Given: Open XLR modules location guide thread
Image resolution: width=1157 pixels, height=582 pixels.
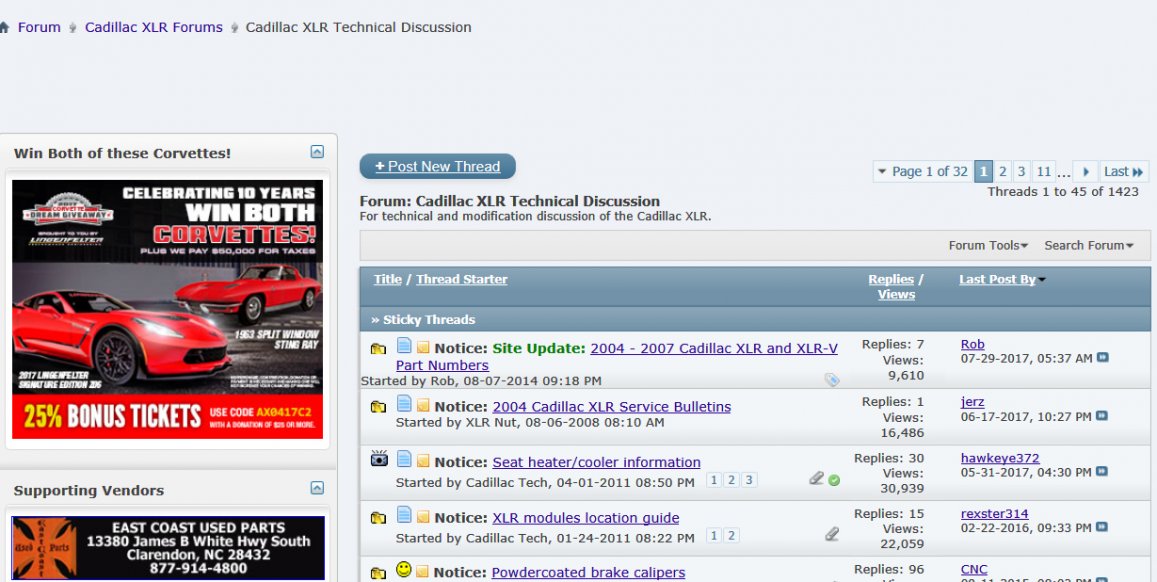Looking at the screenshot, I should [586, 518].
